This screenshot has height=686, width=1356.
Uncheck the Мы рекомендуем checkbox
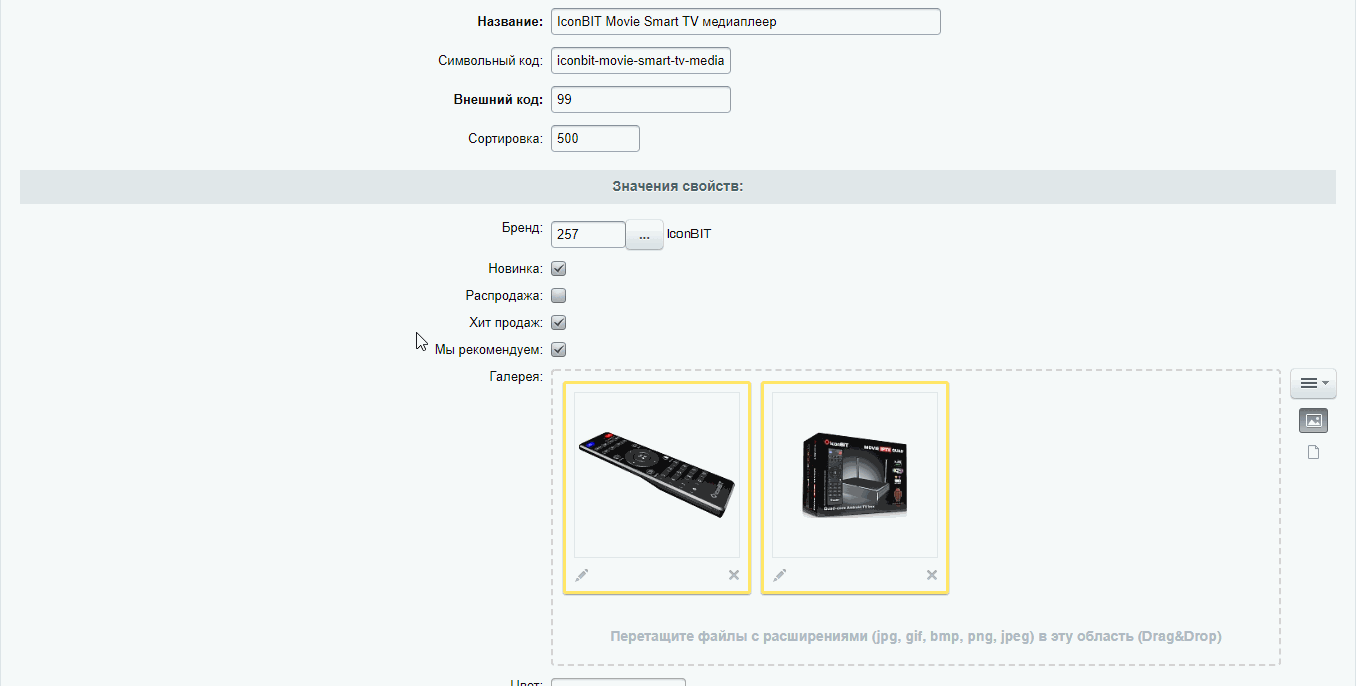(559, 350)
